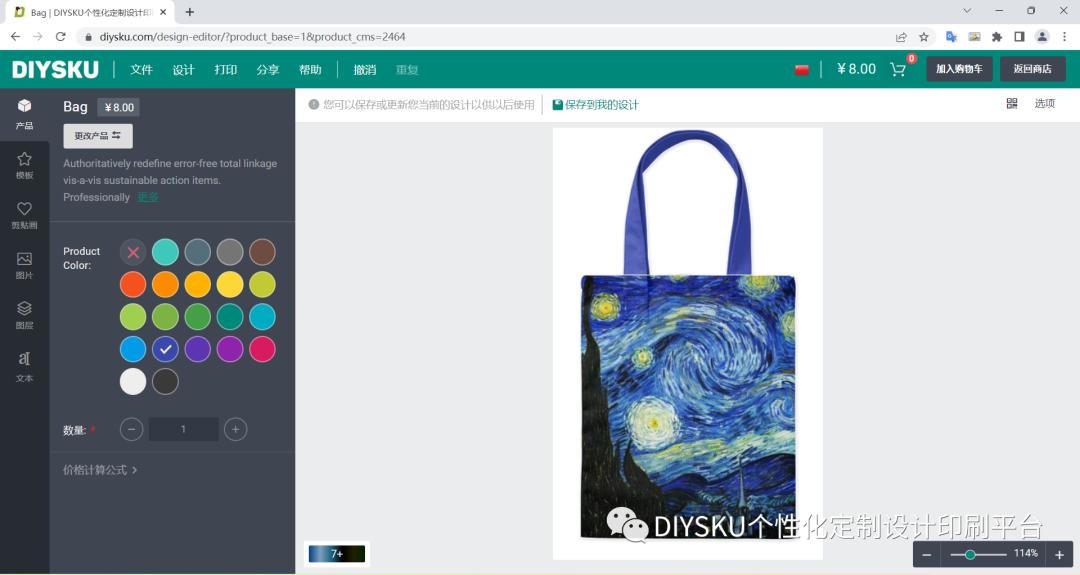Viewport: 1080px width, 575px height.
Task: Click the zoom out minus button
Action: (x=927, y=554)
